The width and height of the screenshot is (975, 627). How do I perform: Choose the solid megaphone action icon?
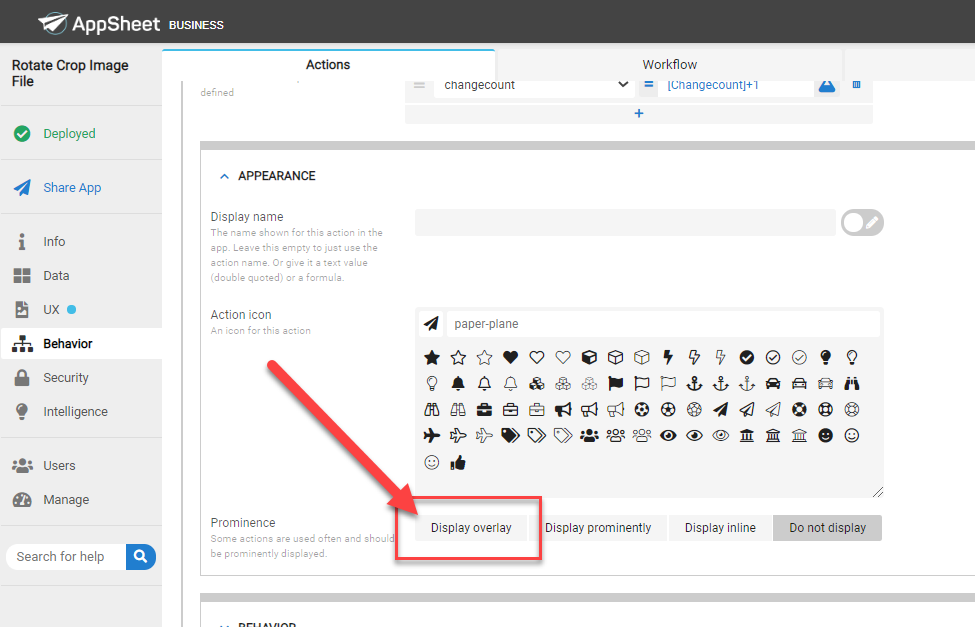click(x=563, y=409)
